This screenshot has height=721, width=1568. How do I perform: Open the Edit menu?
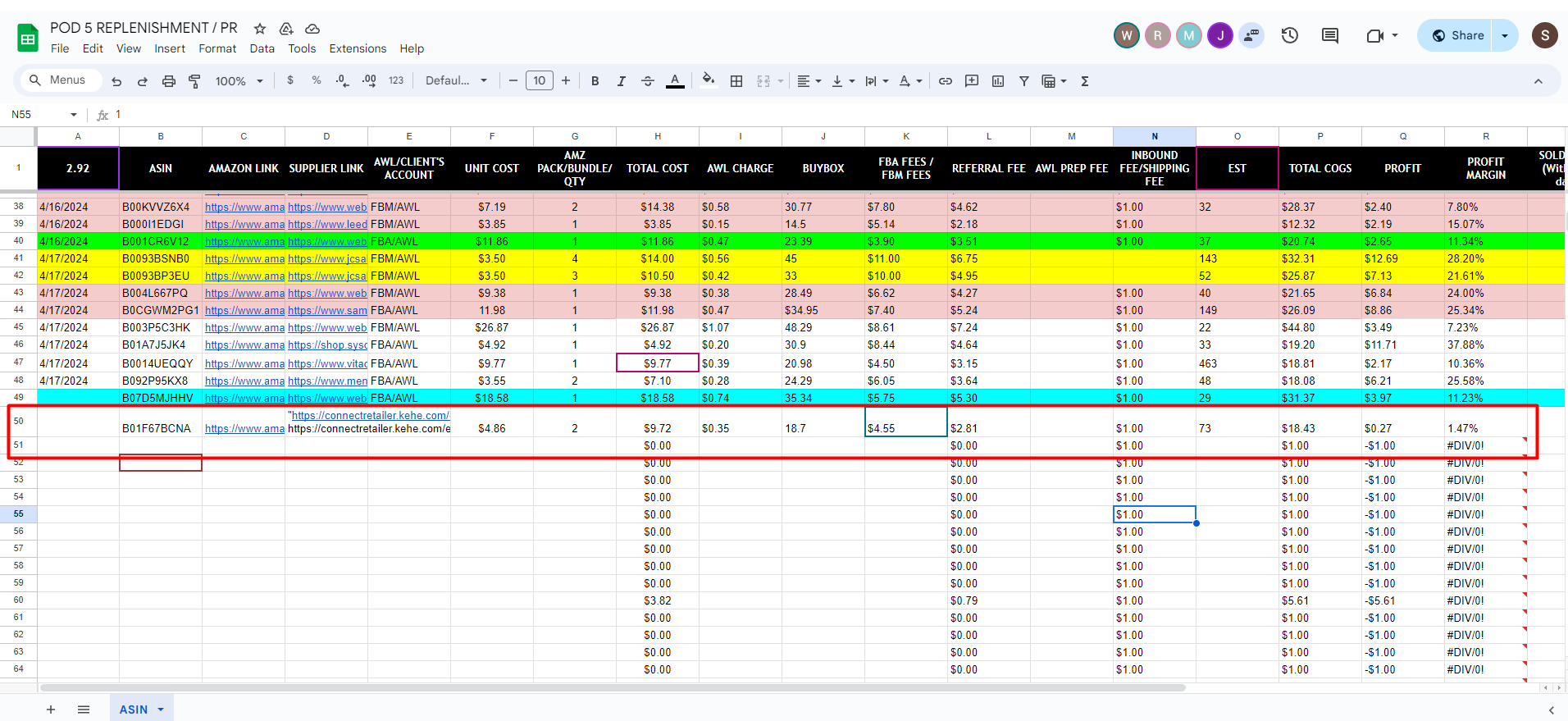coord(93,48)
